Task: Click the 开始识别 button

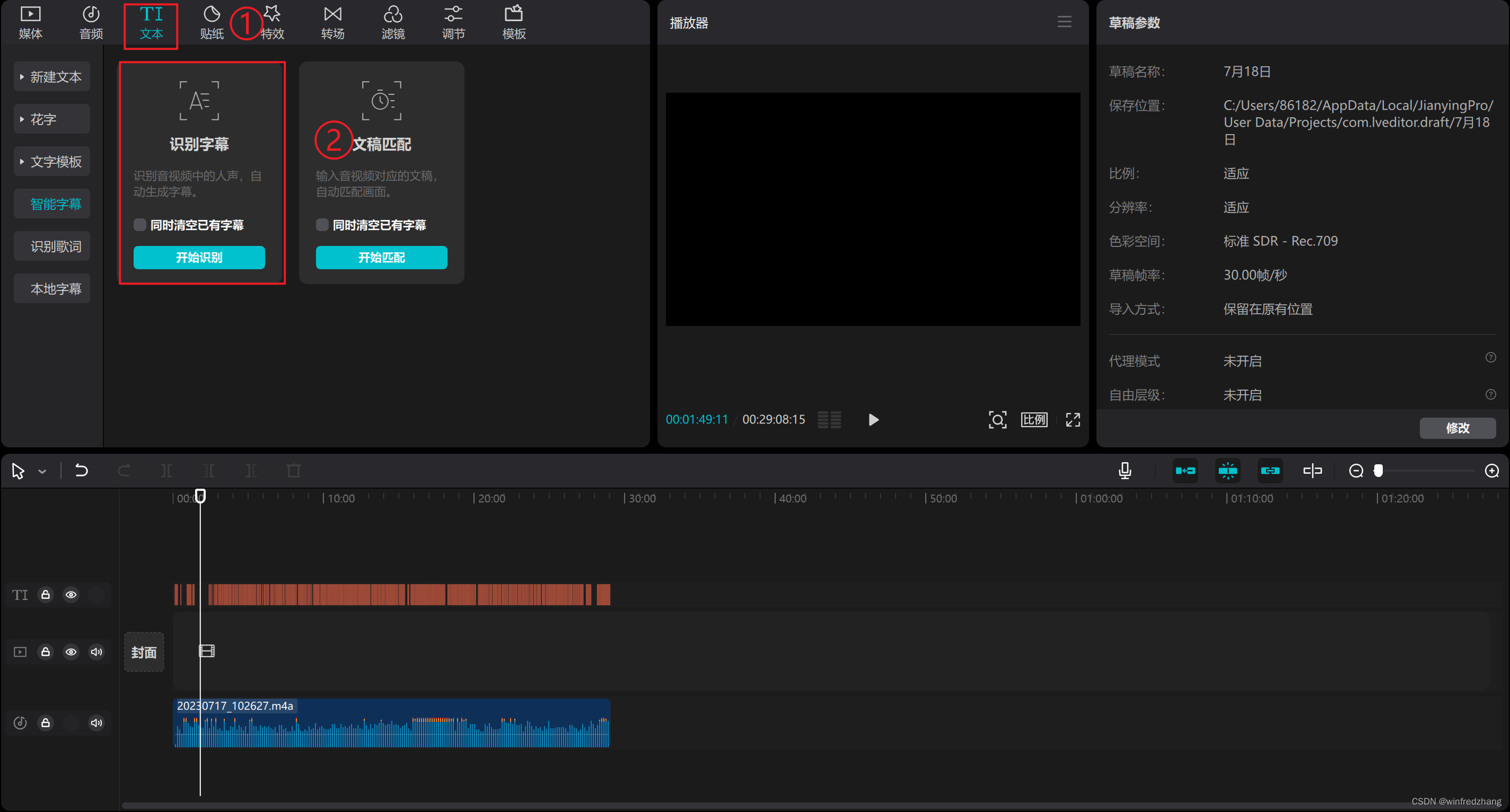Action: point(199,257)
